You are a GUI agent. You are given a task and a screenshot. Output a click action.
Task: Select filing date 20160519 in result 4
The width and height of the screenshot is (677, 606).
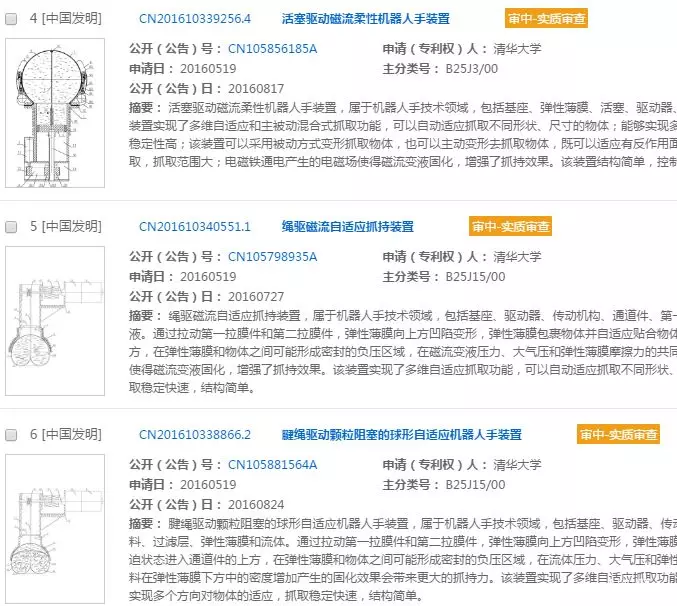pyautogui.click(x=208, y=69)
